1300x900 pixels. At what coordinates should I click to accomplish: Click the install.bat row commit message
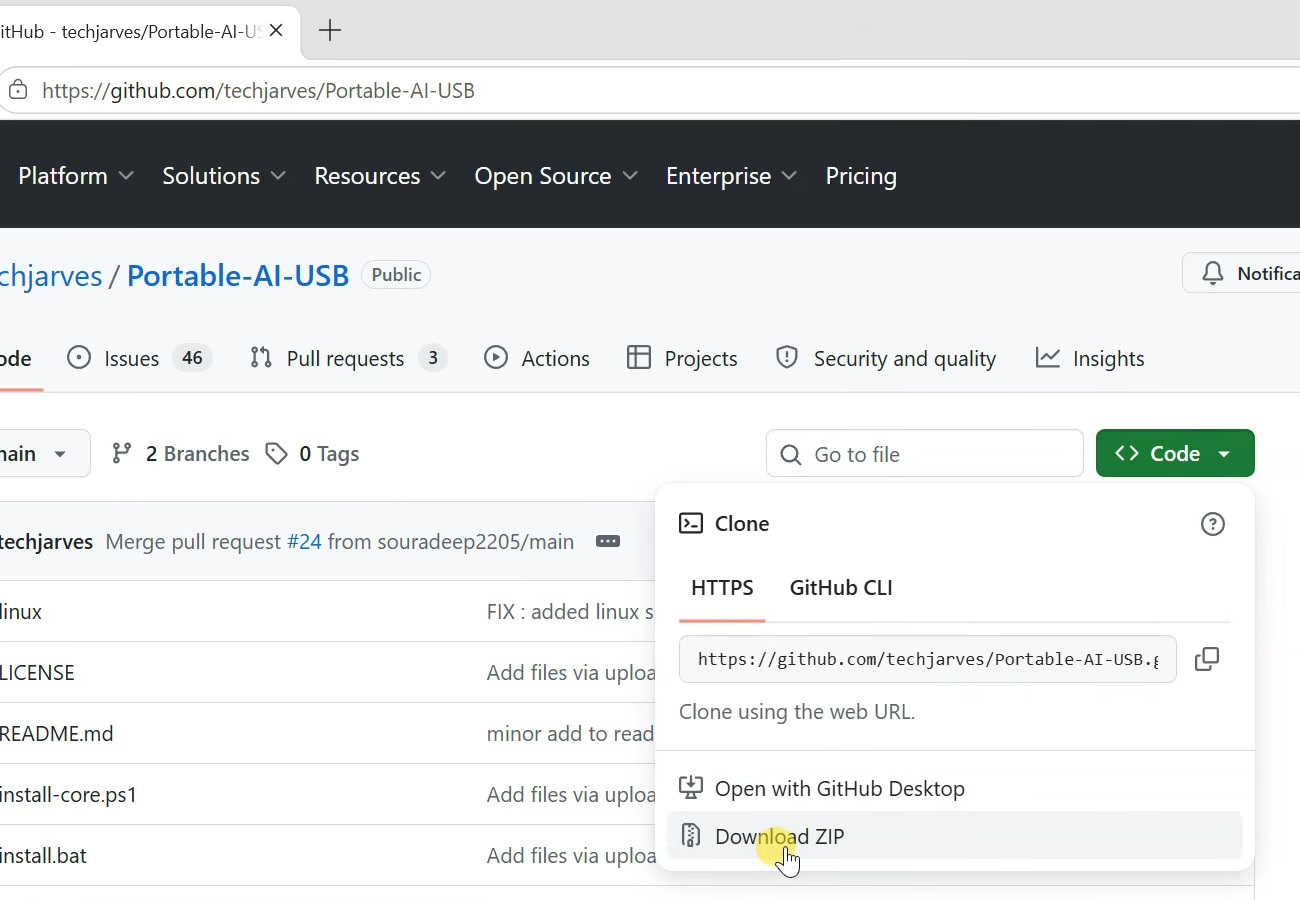click(x=571, y=856)
